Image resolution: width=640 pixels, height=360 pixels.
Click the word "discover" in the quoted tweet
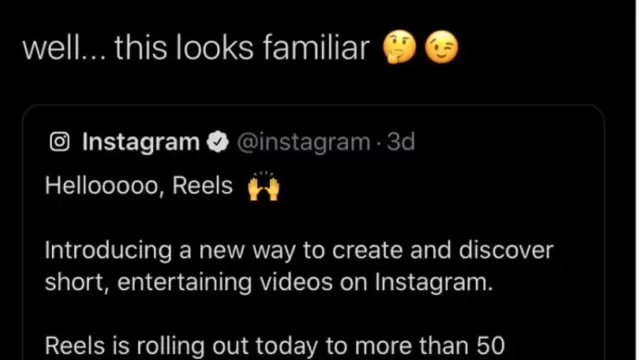(506, 249)
